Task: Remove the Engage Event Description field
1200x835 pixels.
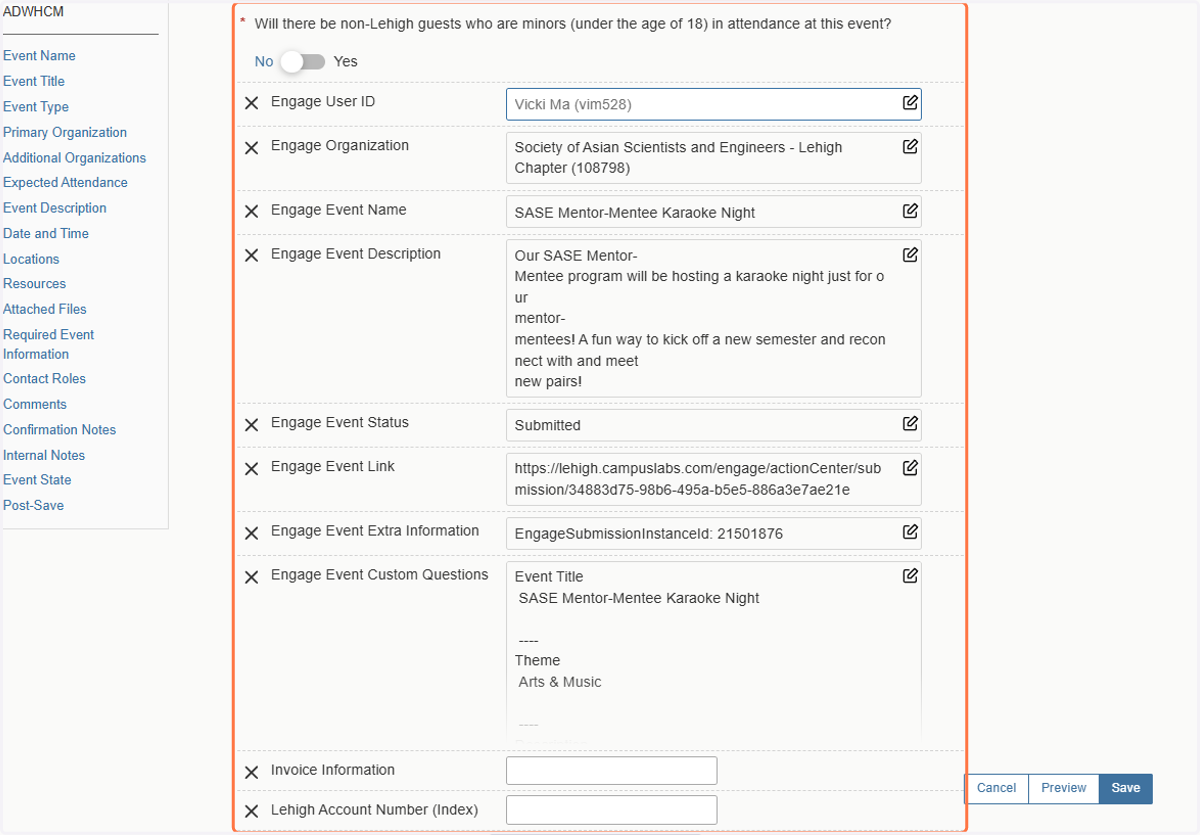Action: point(252,256)
